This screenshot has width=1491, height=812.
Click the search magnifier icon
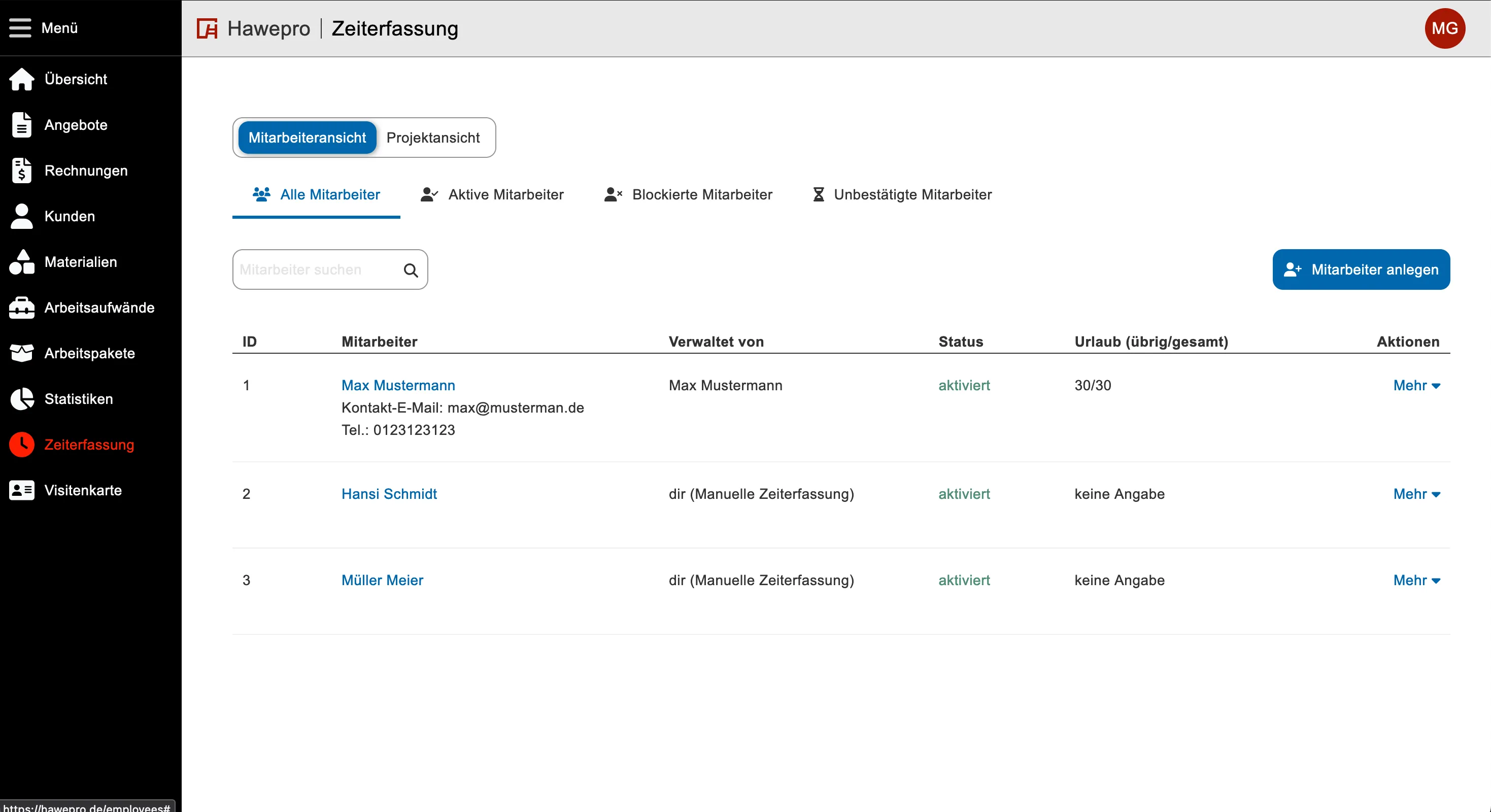[411, 269]
